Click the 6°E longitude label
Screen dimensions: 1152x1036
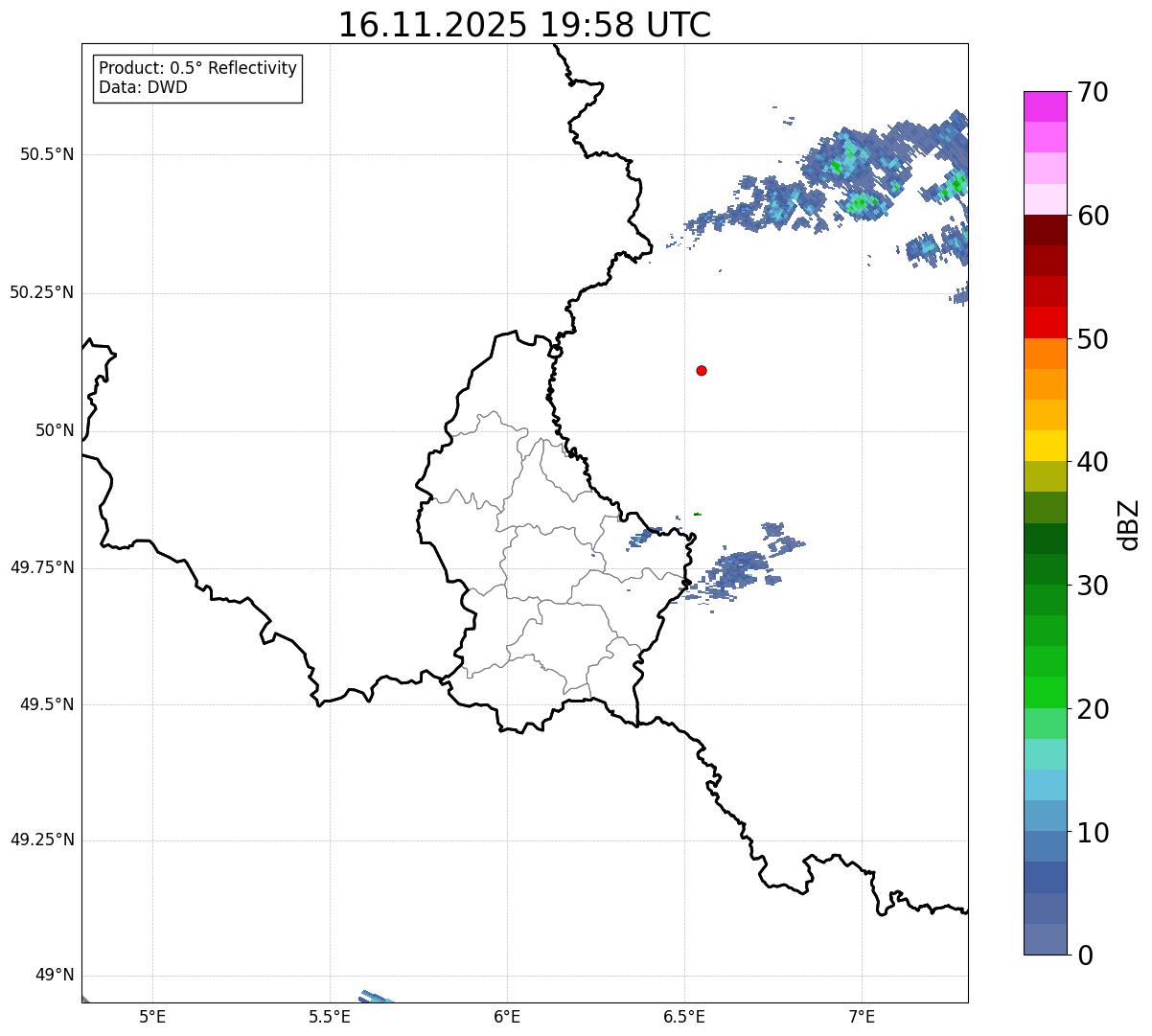tap(507, 1016)
